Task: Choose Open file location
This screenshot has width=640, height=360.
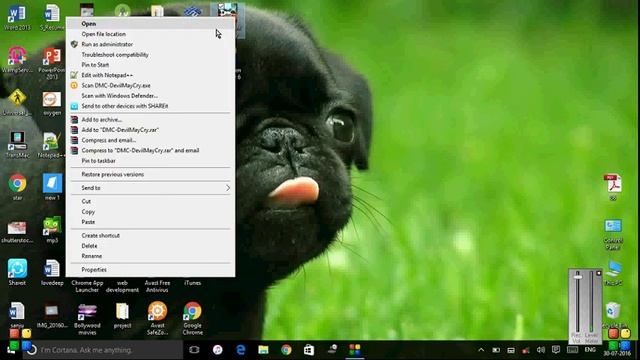Action: click(150, 34)
